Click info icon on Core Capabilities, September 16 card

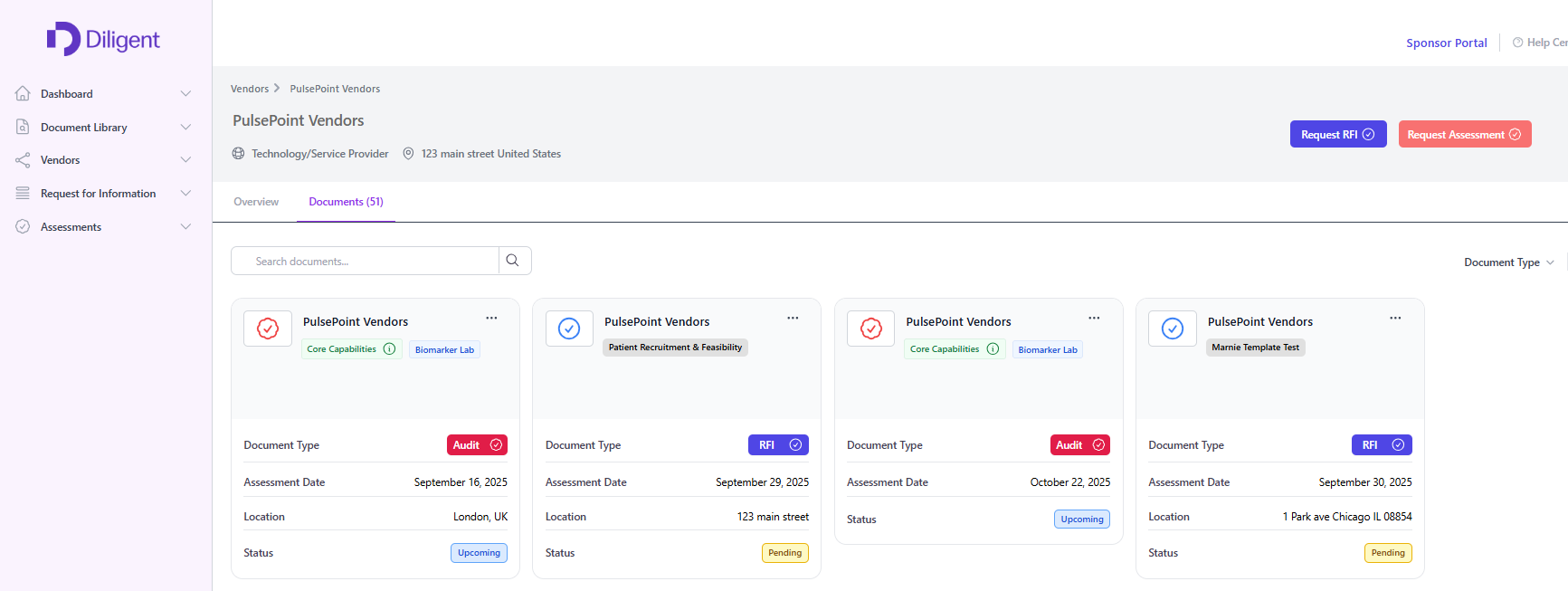(x=390, y=348)
